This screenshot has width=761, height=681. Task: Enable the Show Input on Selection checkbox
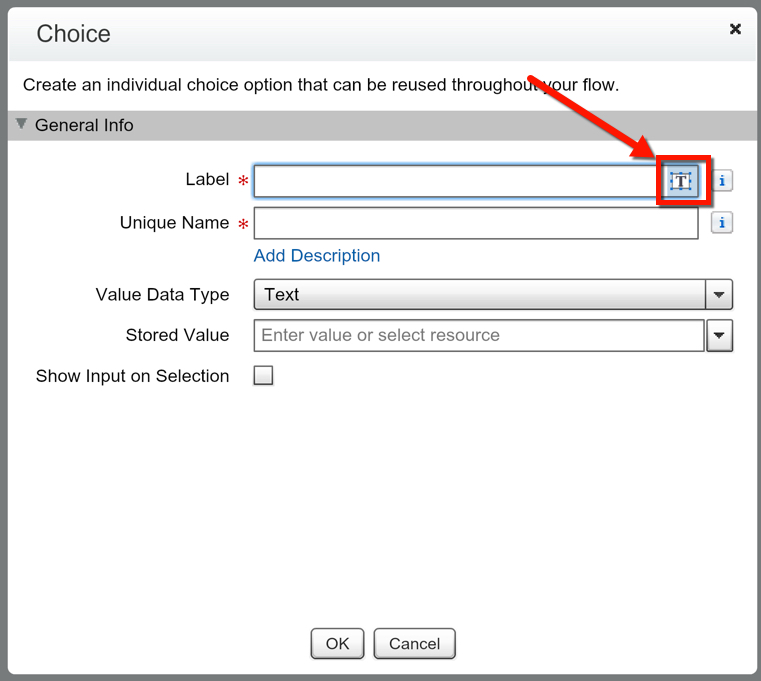pyautogui.click(x=263, y=376)
